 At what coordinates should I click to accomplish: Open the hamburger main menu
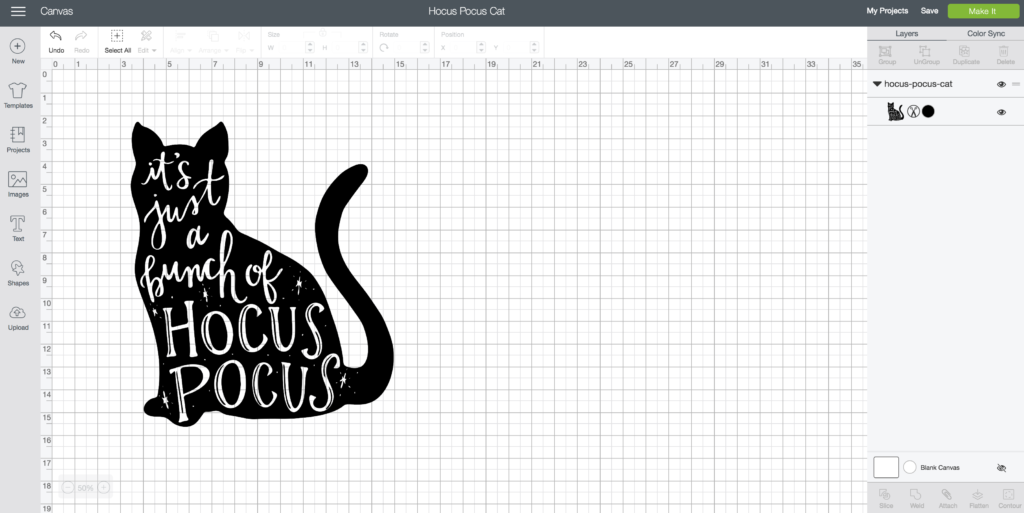[18, 11]
